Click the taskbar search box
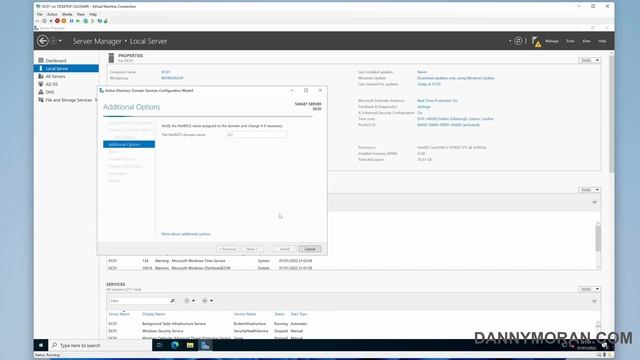Viewport: 640px width, 360px height. (100, 345)
